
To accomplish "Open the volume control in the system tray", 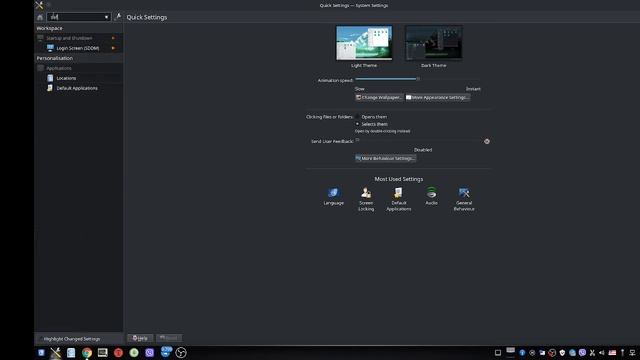I will coord(602,353).
